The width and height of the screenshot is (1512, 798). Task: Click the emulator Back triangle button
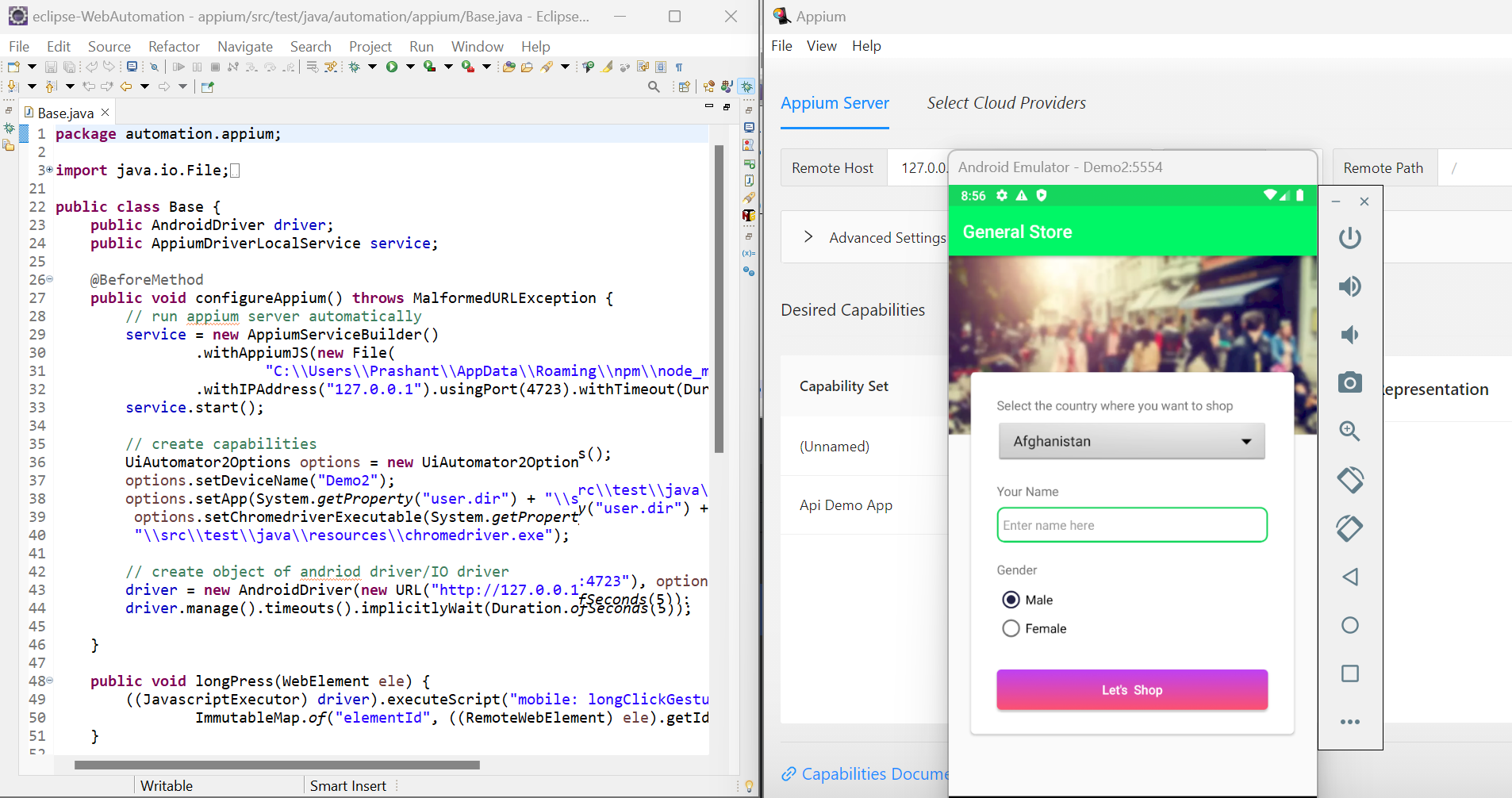click(x=1350, y=577)
